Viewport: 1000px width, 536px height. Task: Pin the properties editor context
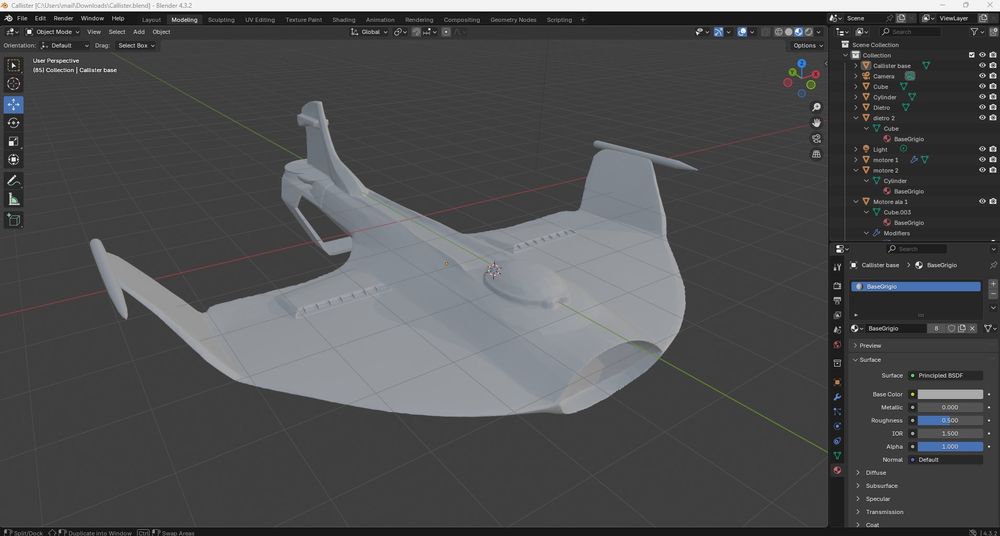tap(993, 265)
